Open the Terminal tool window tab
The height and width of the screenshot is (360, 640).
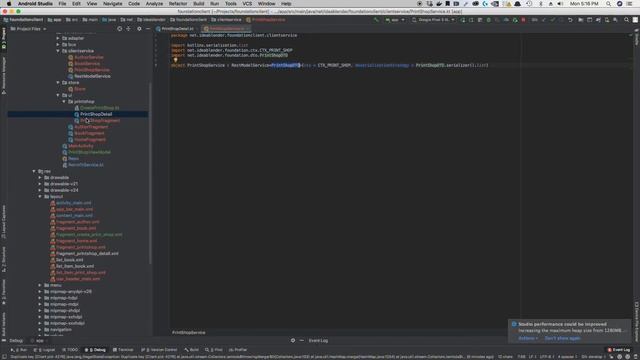pyautogui.click(x=123, y=350)
